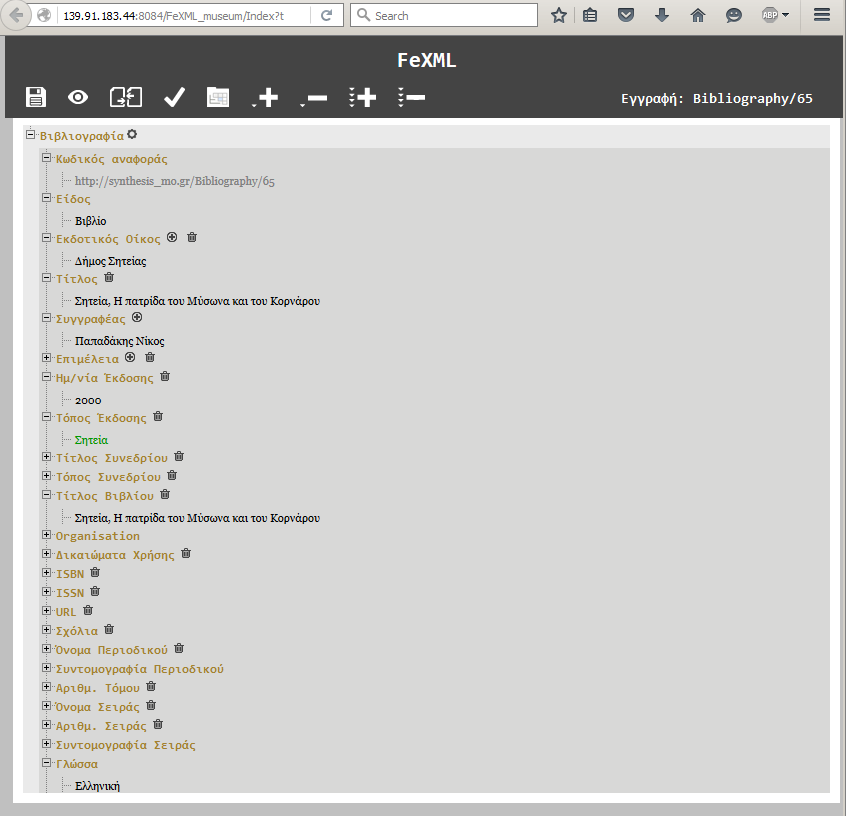This screenshot has height=816, width=846.
Task: Collapse the Βιβλιογραφία root node
Action: [x=31, y=134]
